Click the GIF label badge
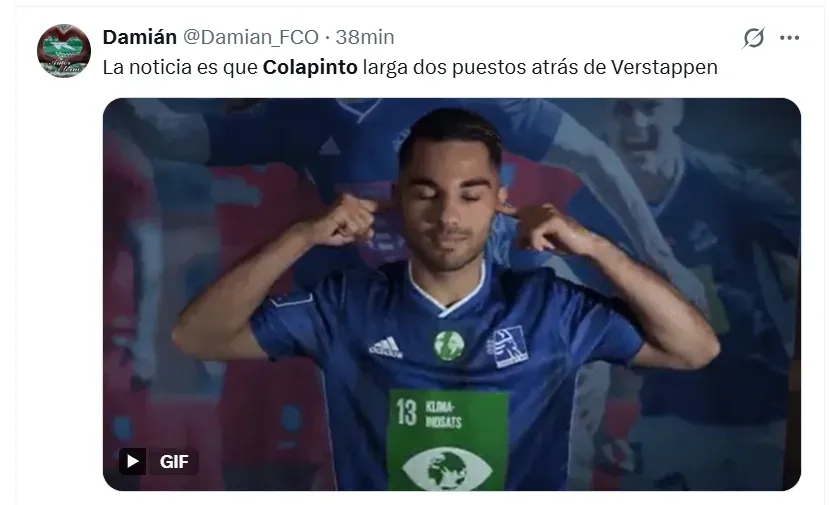Viewport: 830px width, 505px height. click(174, 462)
